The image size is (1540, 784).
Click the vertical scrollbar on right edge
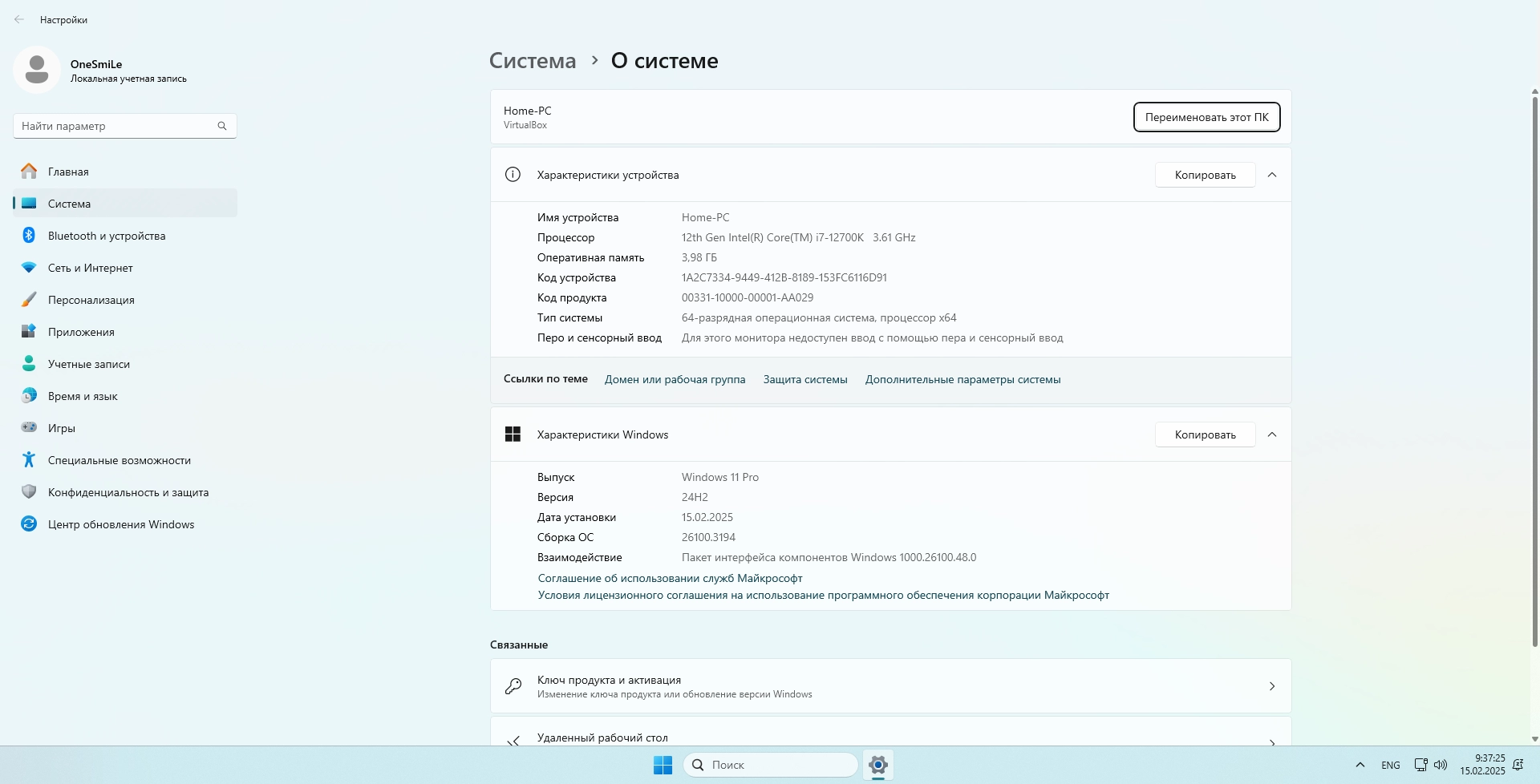tap(1534, 370)
